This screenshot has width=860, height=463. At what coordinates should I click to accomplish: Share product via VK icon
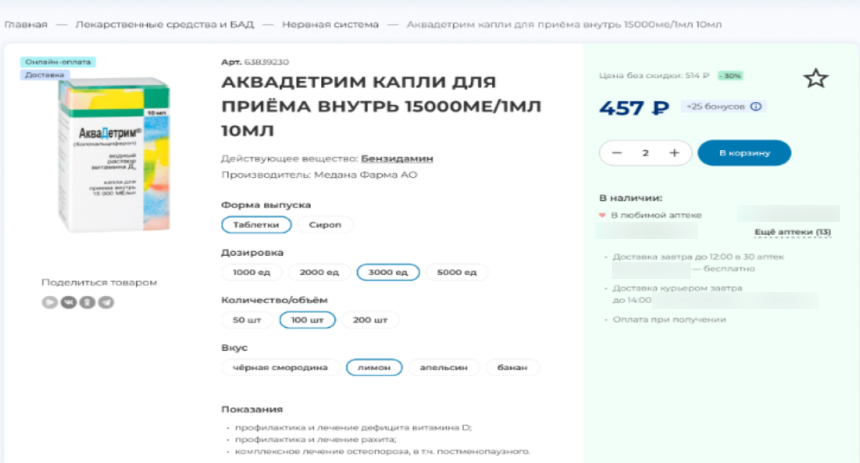[x=67, y=302]
